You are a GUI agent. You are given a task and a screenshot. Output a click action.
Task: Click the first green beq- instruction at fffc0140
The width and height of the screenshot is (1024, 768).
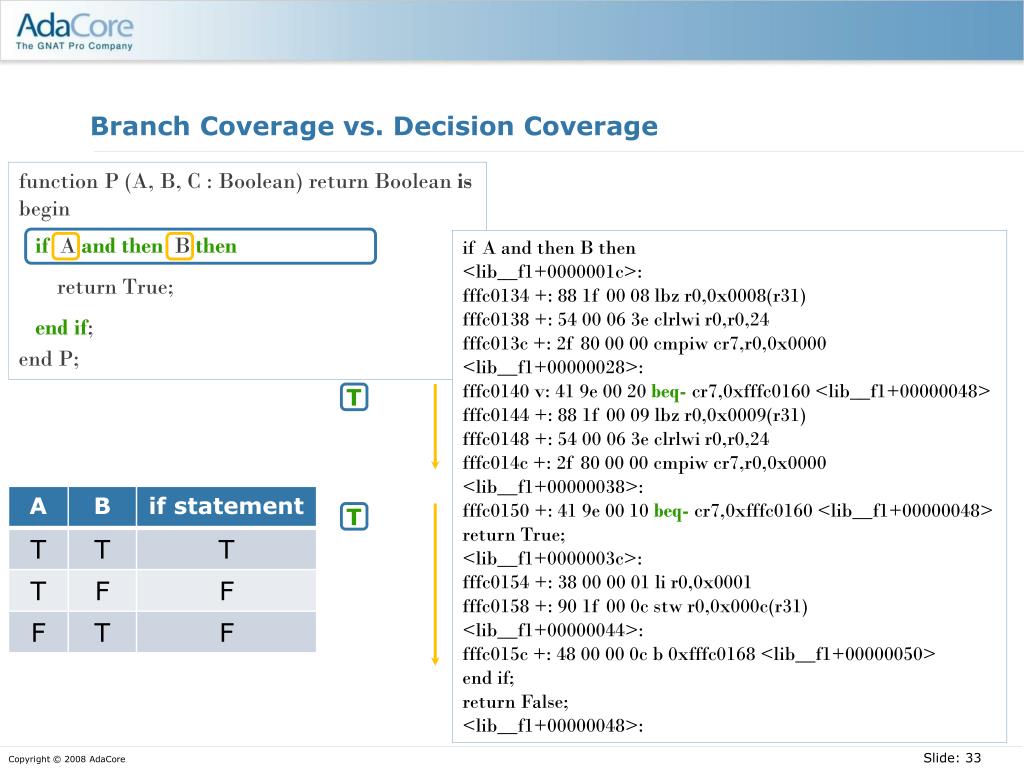[x=669, y=391]
